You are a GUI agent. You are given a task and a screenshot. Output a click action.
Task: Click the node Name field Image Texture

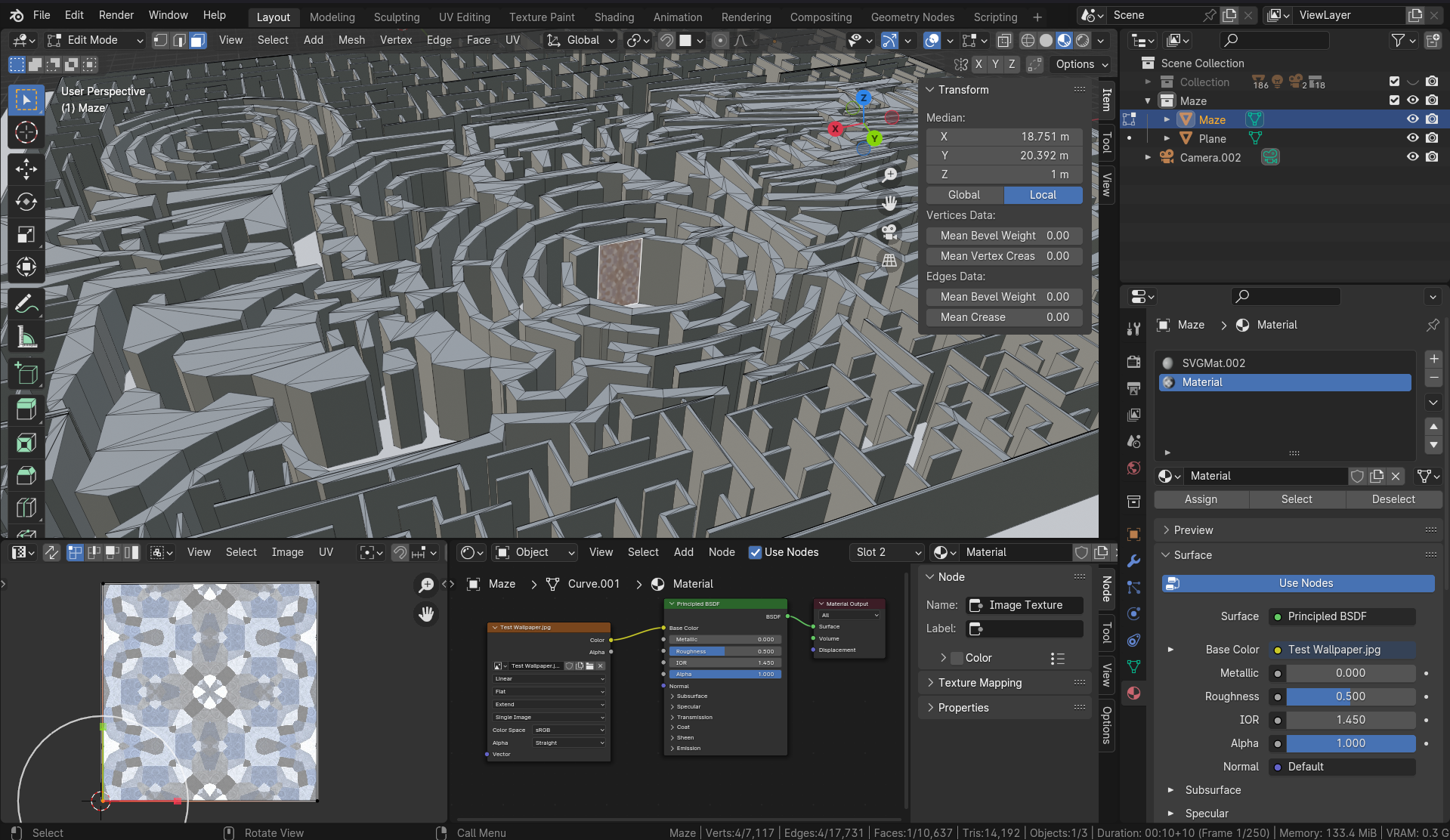pyautogui.click(x=1025, y=605)
